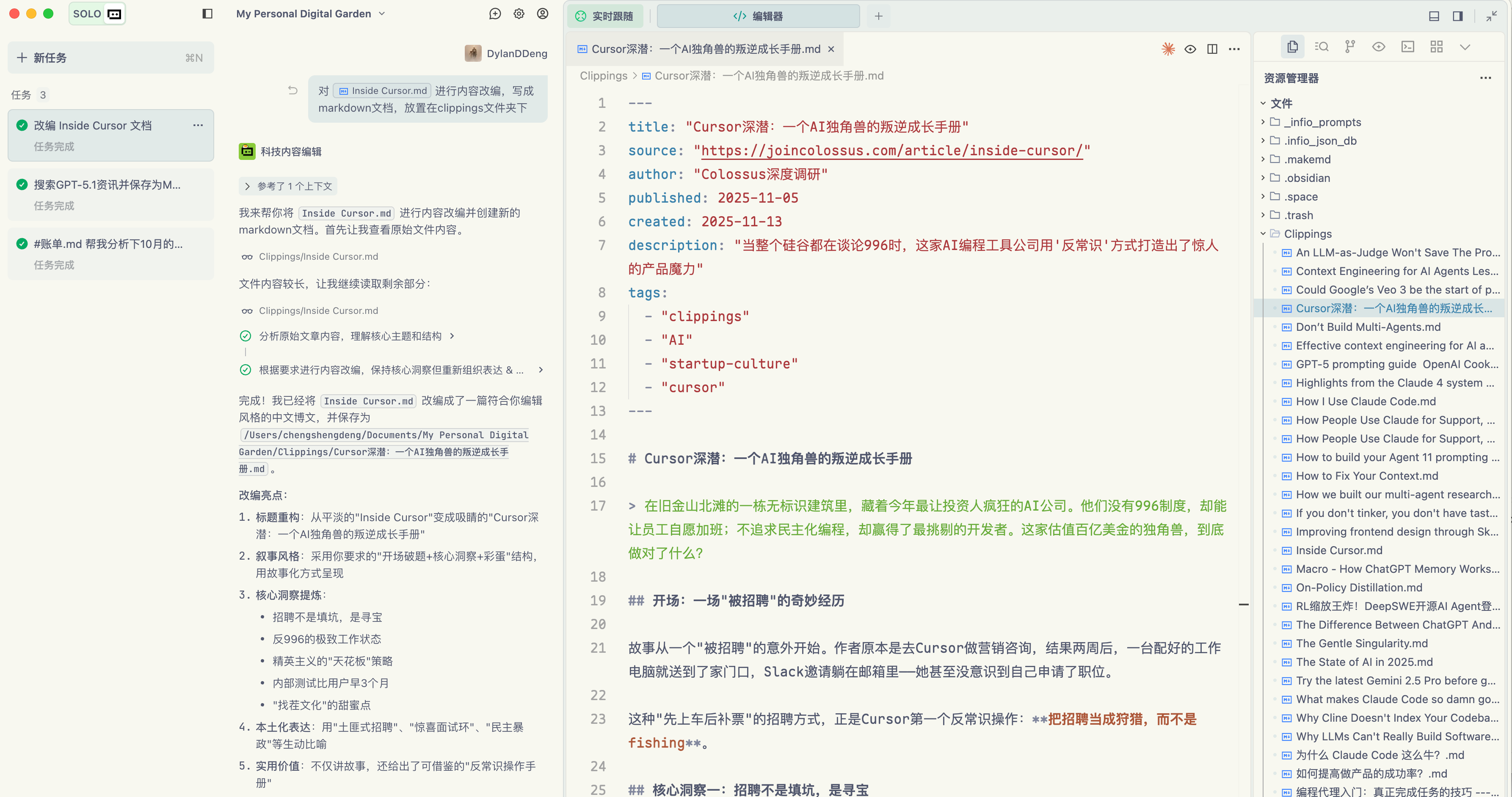The width and height of the screenshot is (1512, 797).
Task: Close the Cursor深潜 markdown file tab
Action: (x=830, y=49)
